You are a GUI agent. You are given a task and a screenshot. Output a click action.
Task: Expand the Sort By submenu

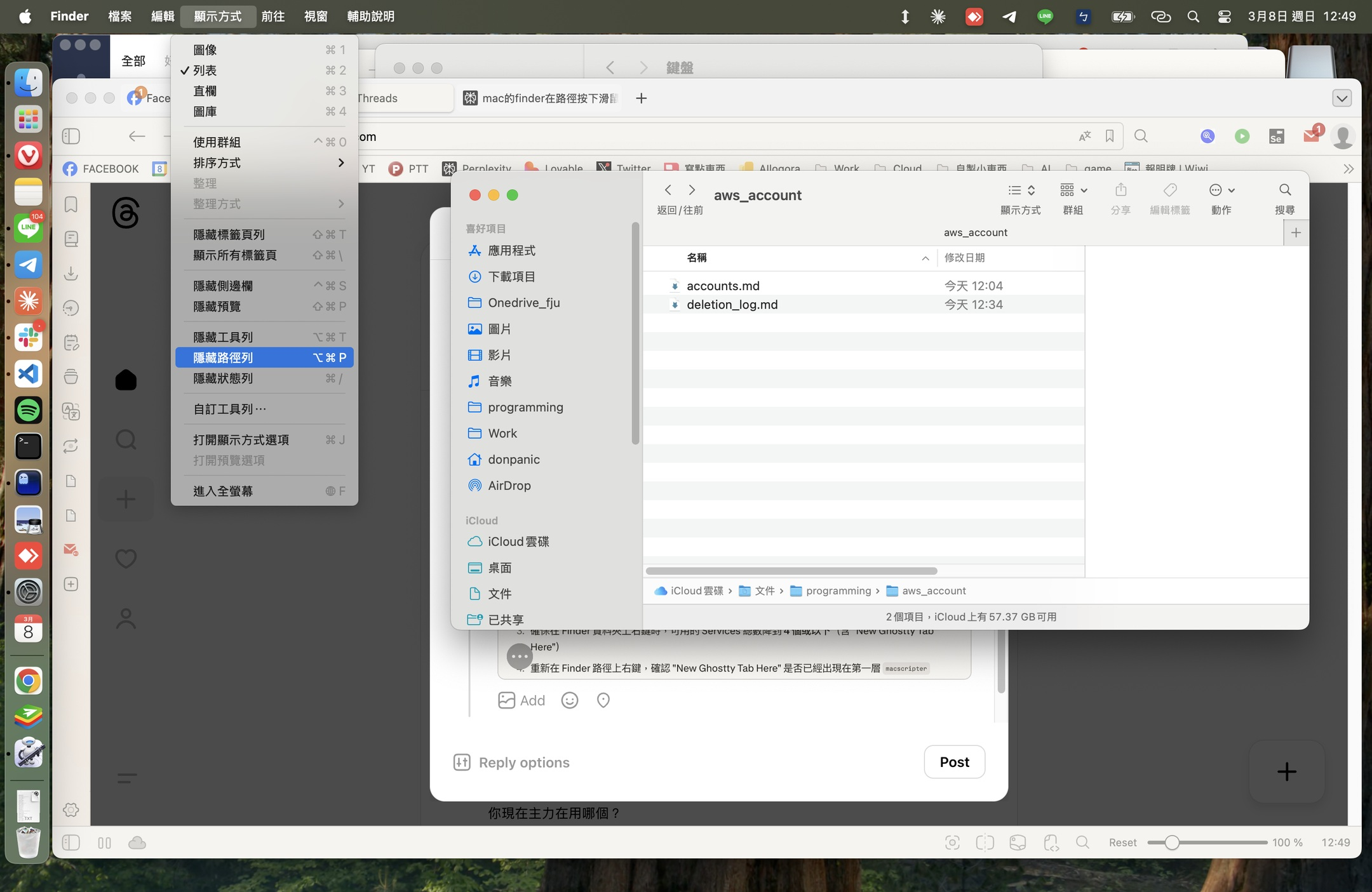coord(264,163)
